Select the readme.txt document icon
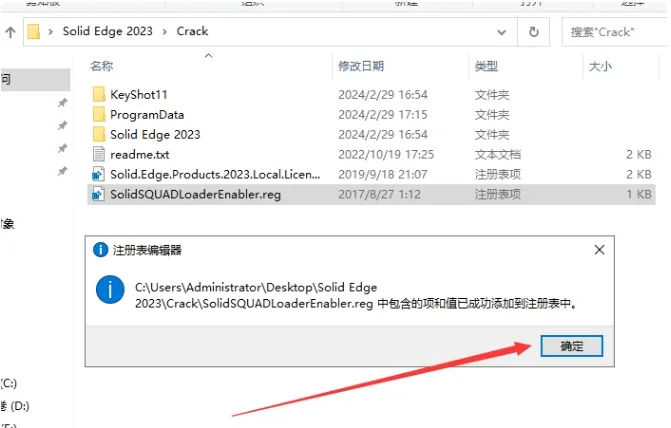The image size is (671, 428). pyautogui.click(x=98, y=154)
